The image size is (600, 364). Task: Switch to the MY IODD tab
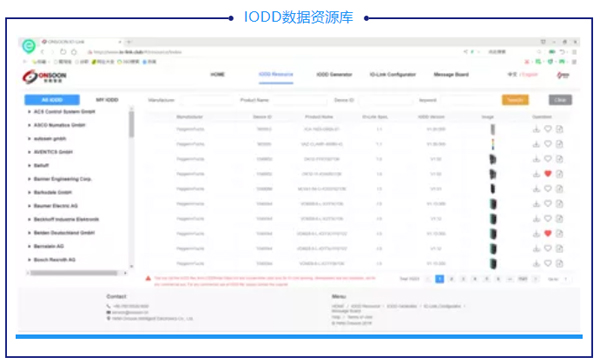[107, 100]
